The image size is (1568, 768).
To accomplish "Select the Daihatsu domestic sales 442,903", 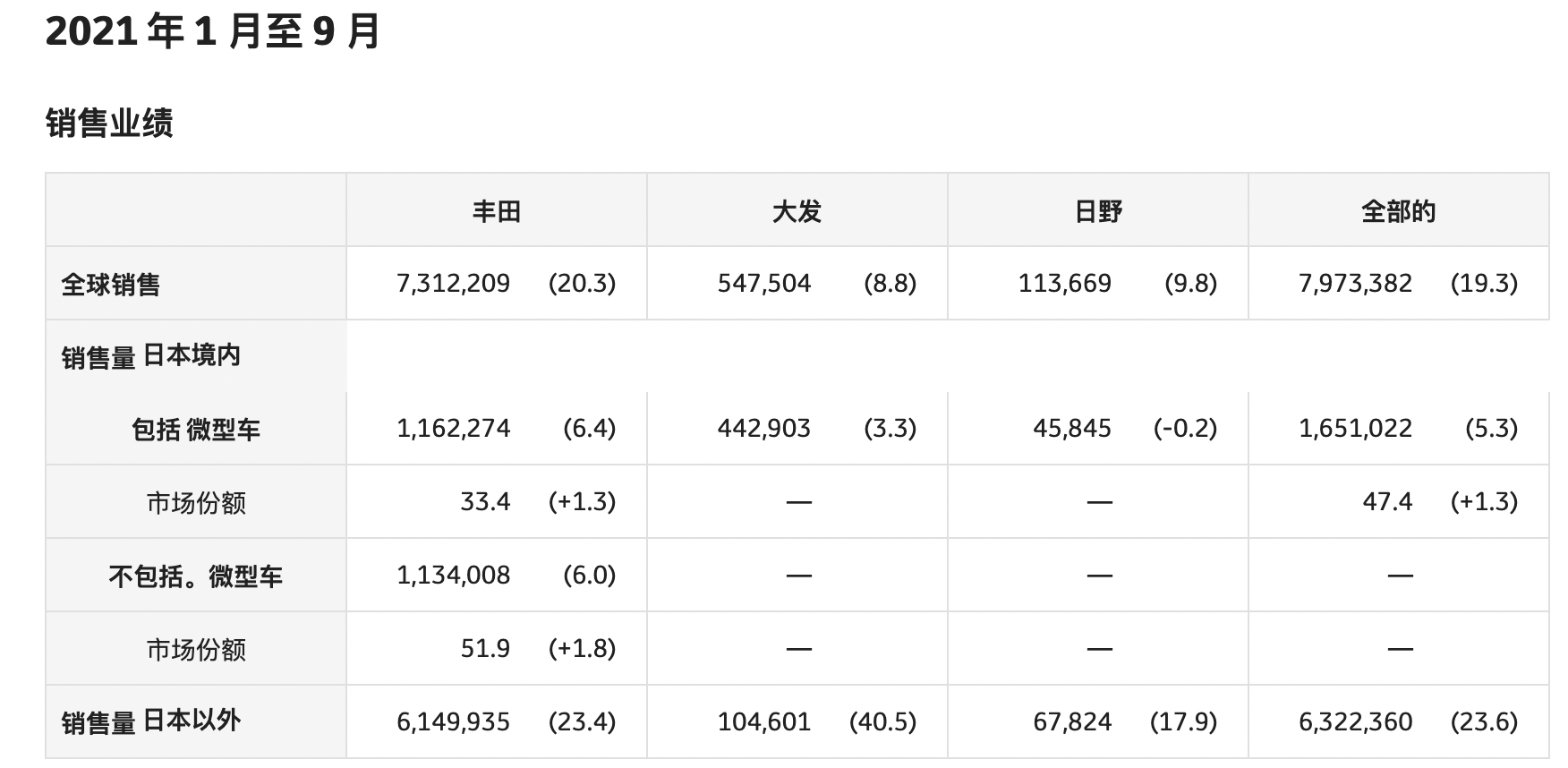I will click(x=764, y=429).
